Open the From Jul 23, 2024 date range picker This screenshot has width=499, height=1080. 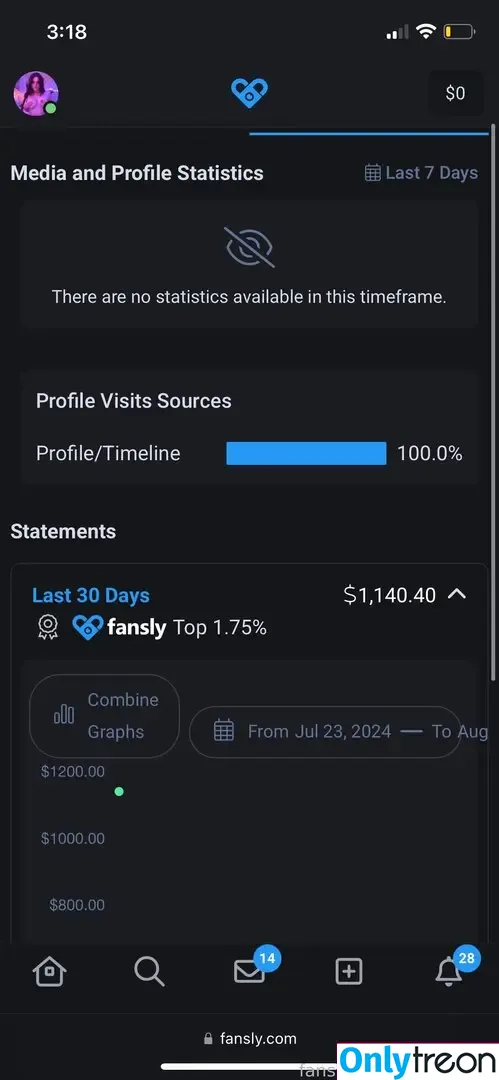pyautogui.click(x=325, y=731)
